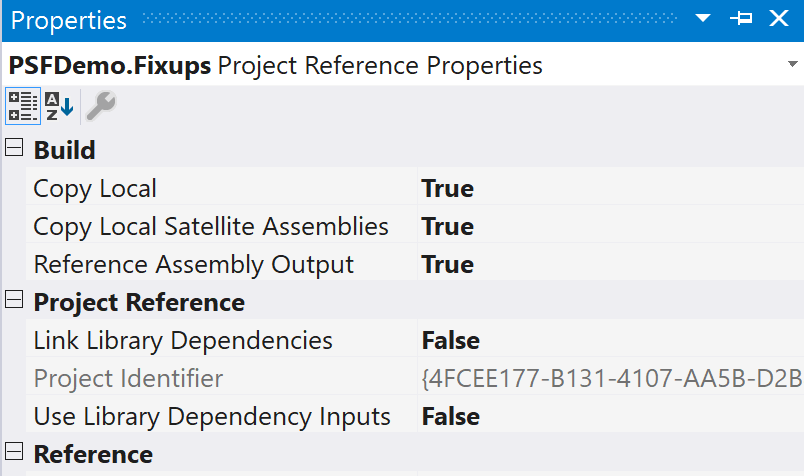This screenshot has height=476, width=804.
Task: Collapse the Project Reference category
Action: [14, 302]
